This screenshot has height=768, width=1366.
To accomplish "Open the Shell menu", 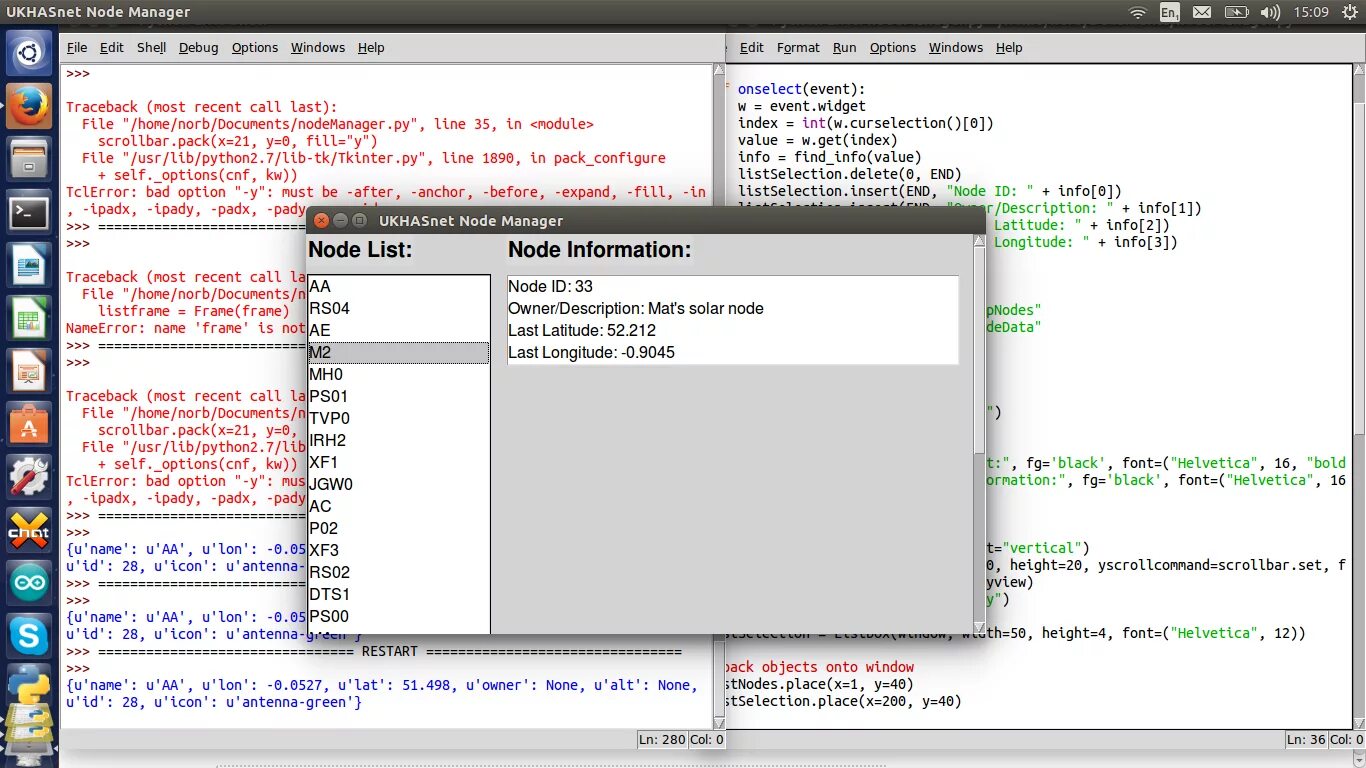I will (x=152, y=47).
